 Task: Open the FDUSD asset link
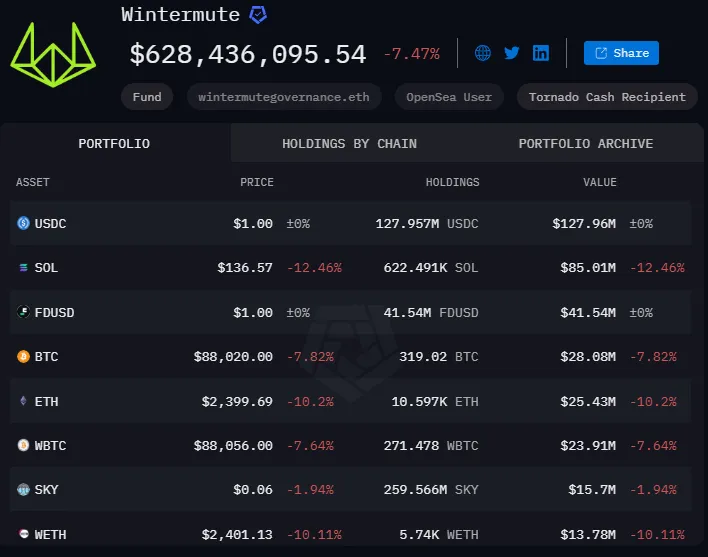coord(54,313)
